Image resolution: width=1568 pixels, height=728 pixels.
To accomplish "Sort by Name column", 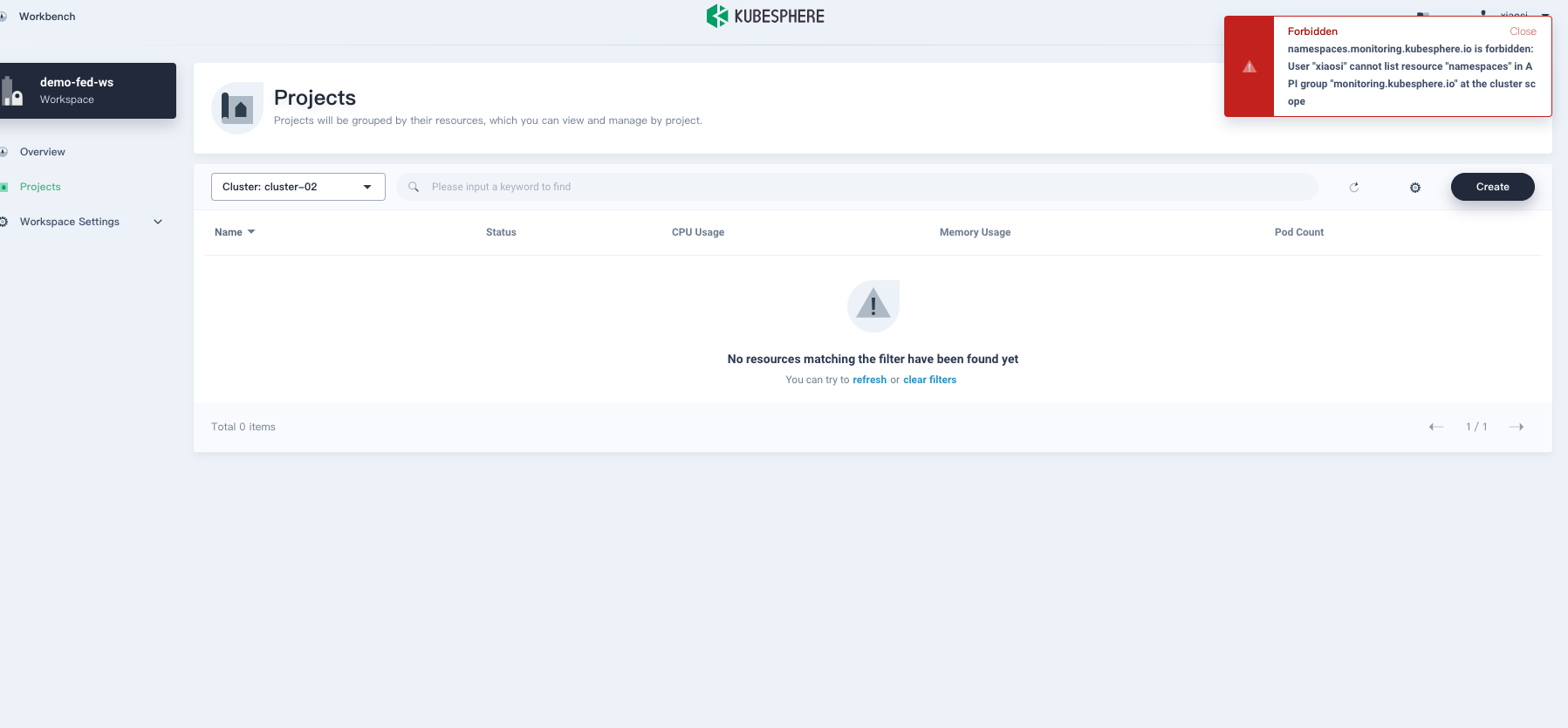I will pyautogui.click(x=235, y=232).
